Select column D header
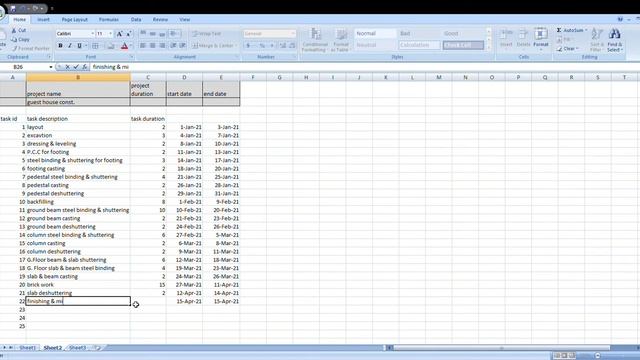This screenshot has height=360, width=640. (x=184, y=77)
